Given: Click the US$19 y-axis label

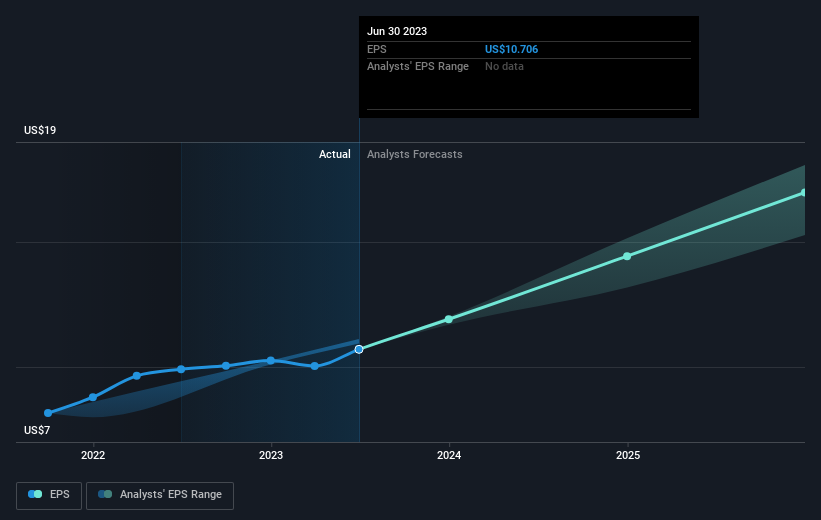Looking at the screenshot, I should (x=41, y=131).
